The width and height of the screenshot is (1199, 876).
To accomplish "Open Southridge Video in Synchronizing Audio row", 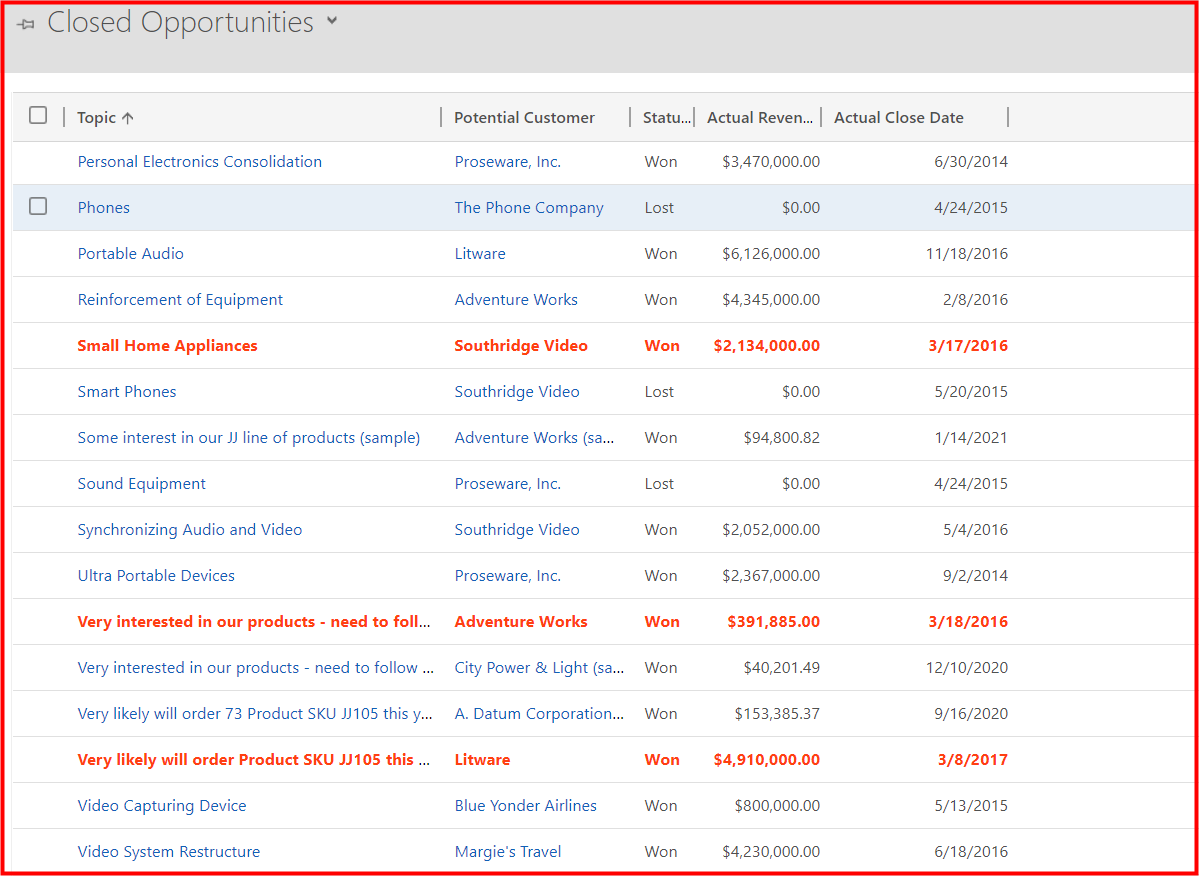I will (517, 530).
